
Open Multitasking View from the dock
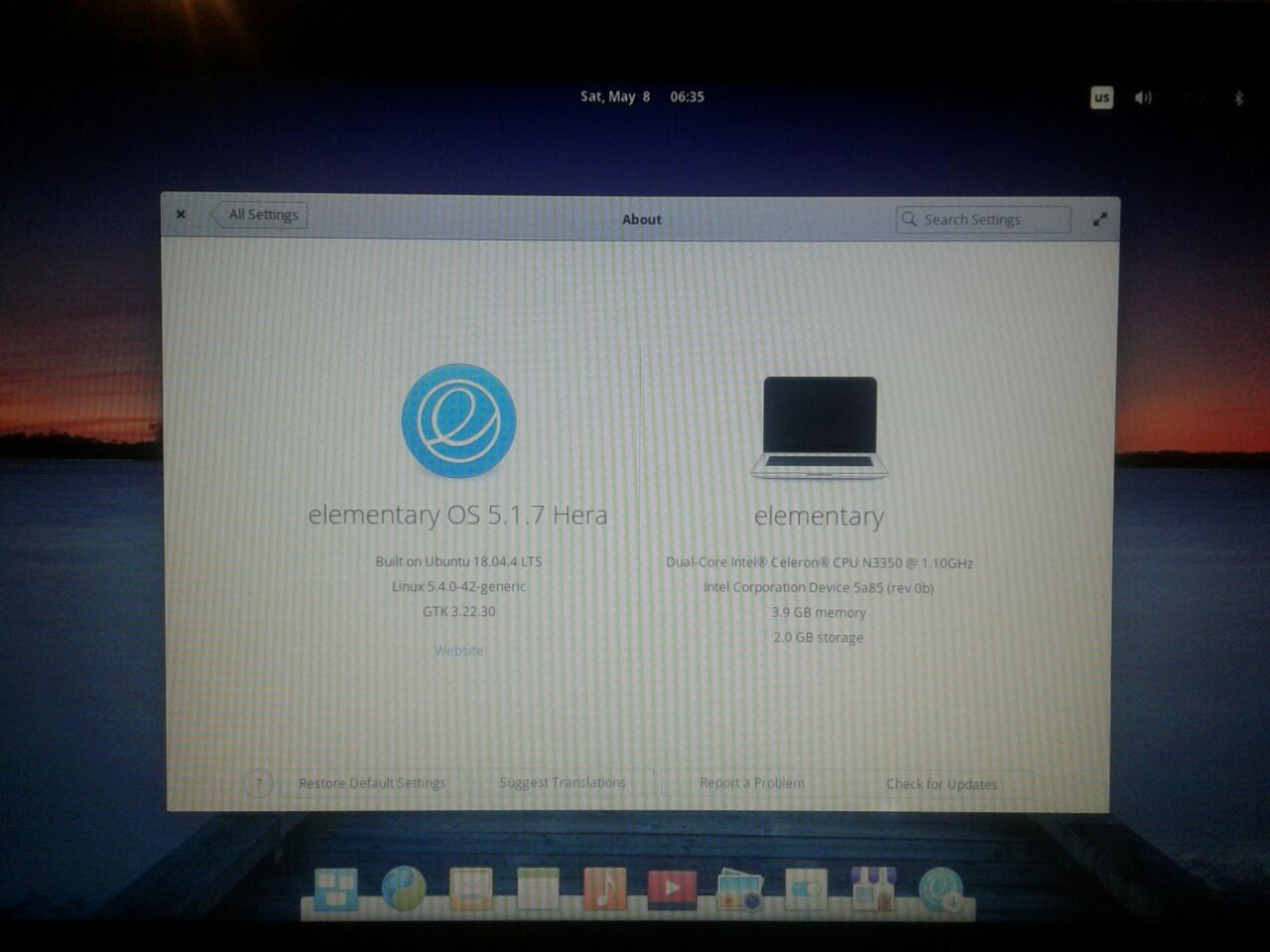335,889
